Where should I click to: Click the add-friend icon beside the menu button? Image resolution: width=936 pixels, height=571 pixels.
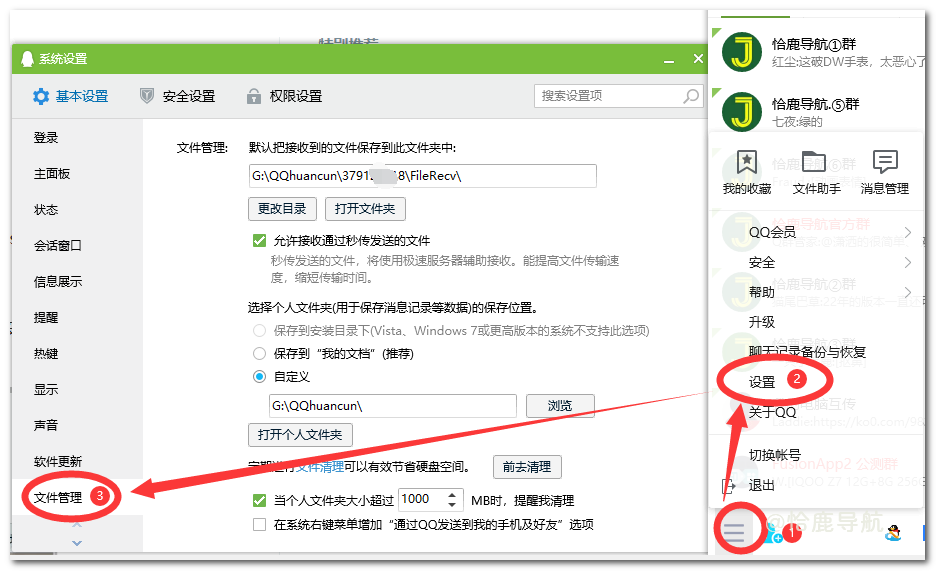(x=773, y=533)
